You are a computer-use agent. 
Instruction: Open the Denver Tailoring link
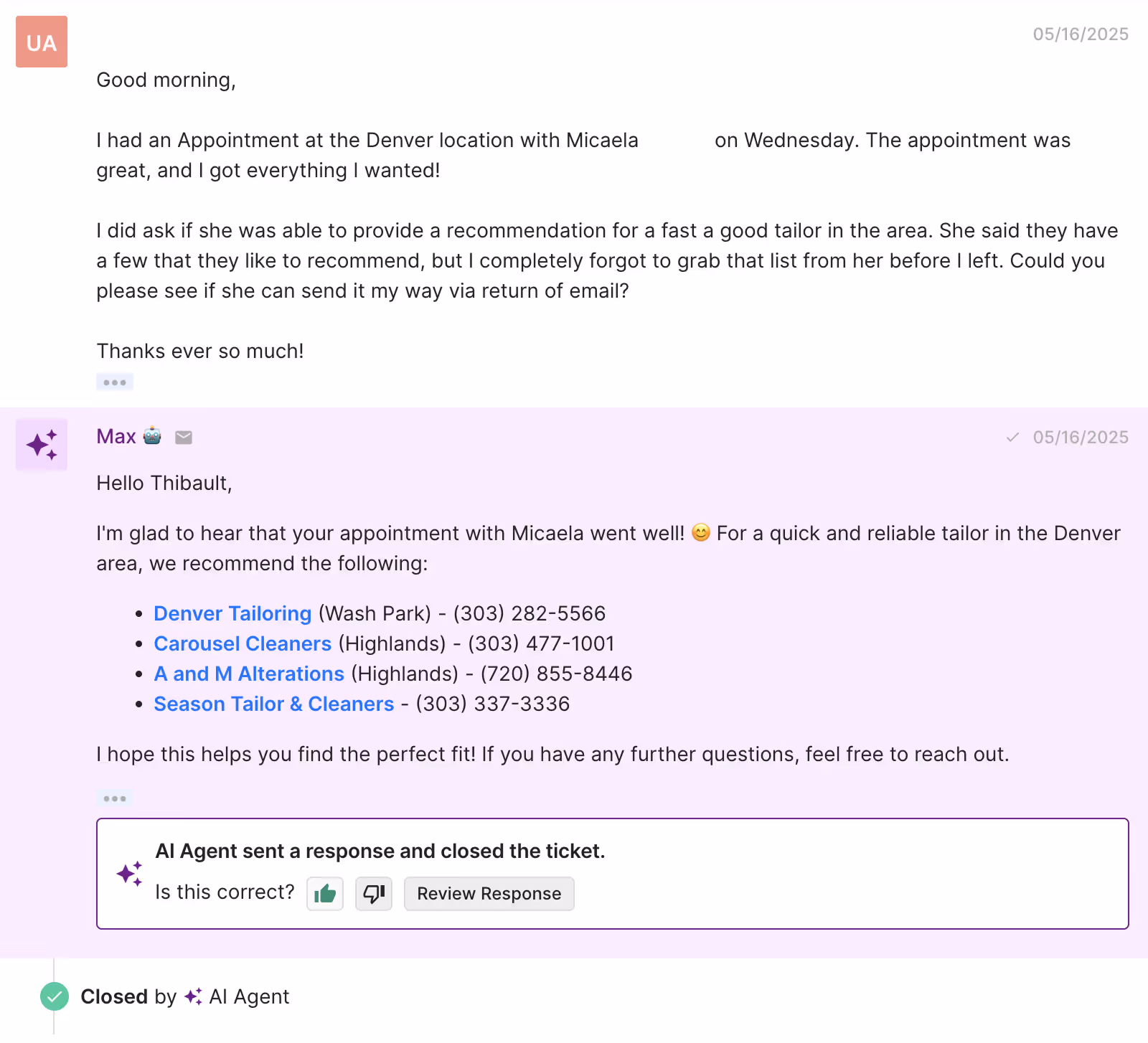pos(232,613)
